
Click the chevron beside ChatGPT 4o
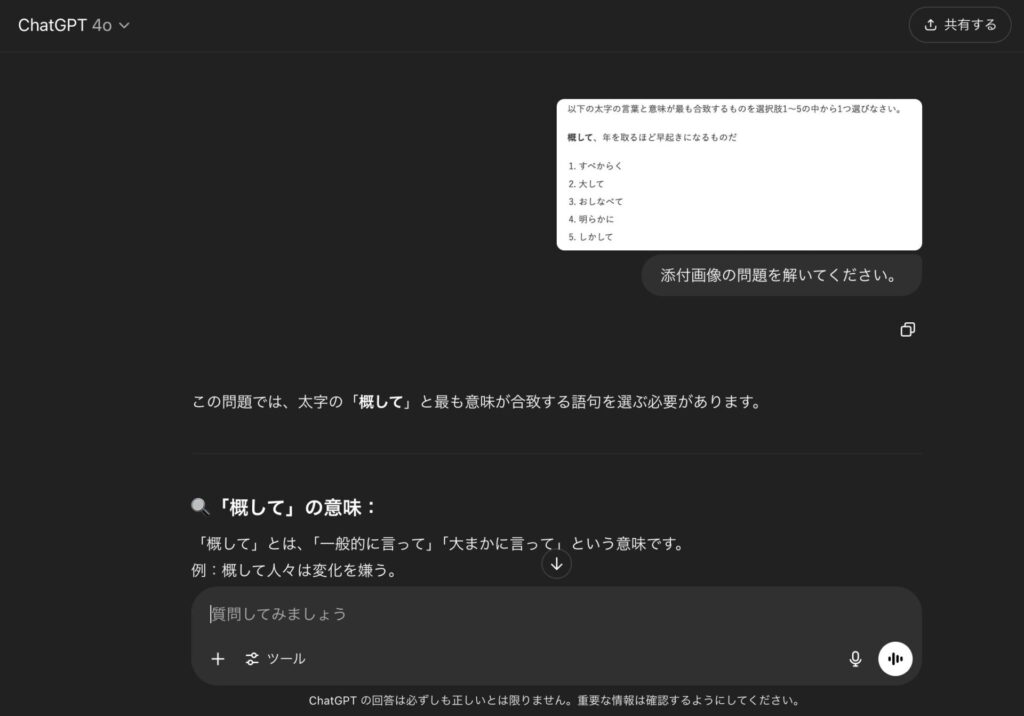pos(125,26)
